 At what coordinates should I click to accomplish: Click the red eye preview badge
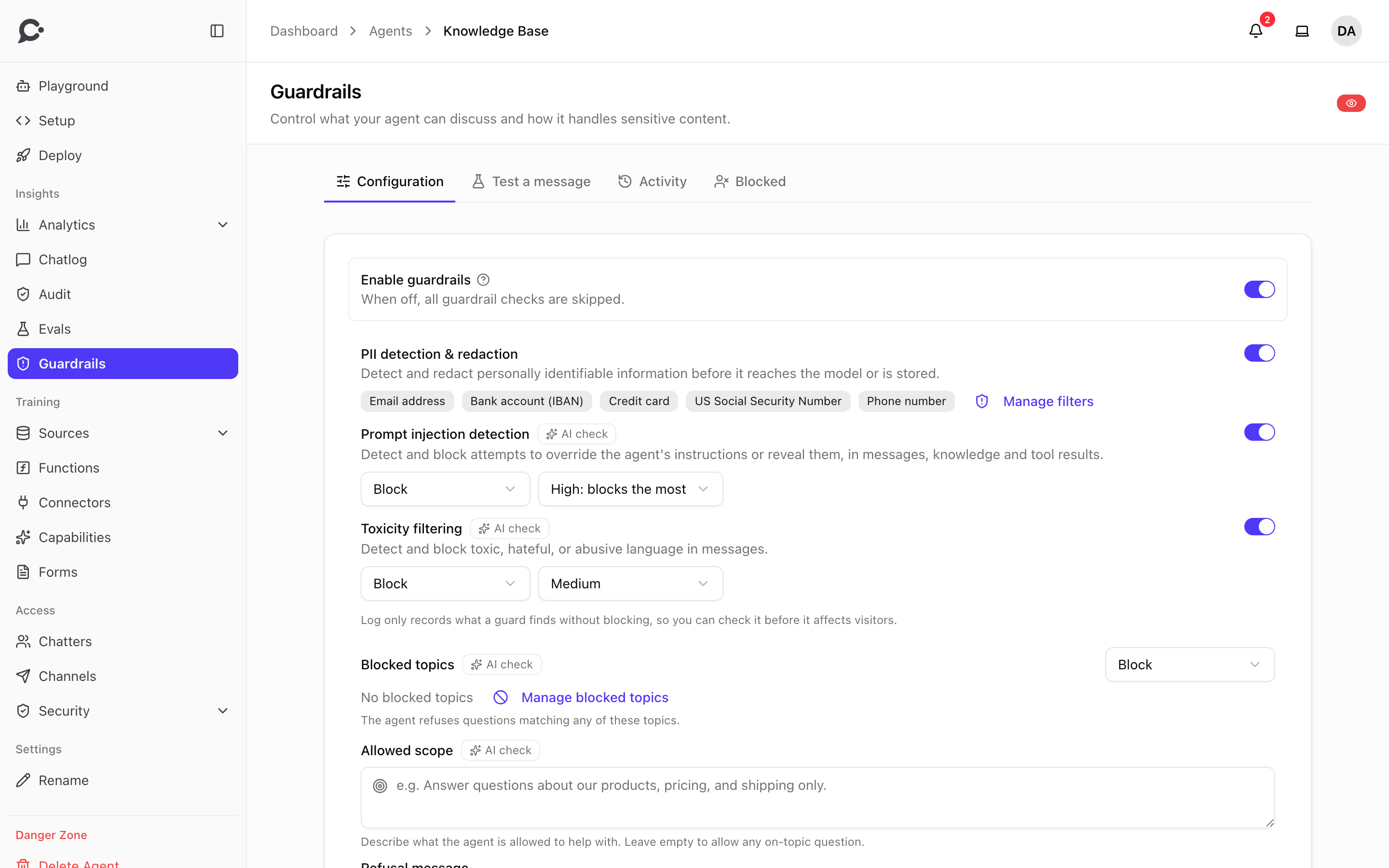(x=1351, y=103)
